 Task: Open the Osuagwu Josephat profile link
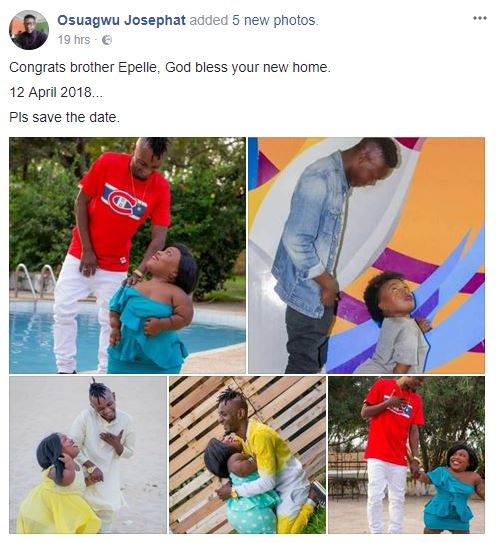(121, 20)
